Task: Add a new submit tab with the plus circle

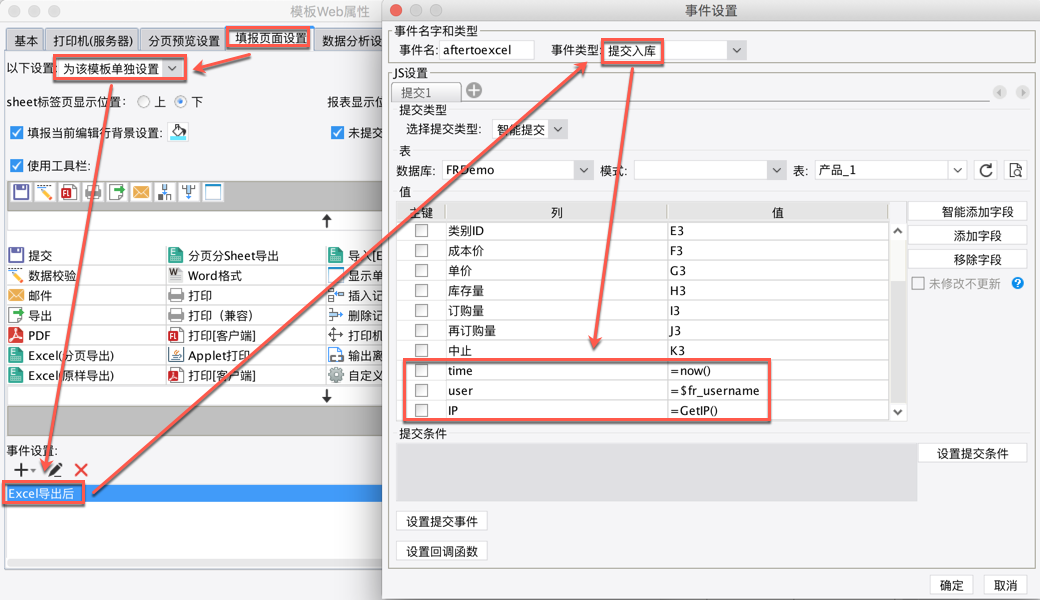Action: pyautogui.click(x=474, y=90)
